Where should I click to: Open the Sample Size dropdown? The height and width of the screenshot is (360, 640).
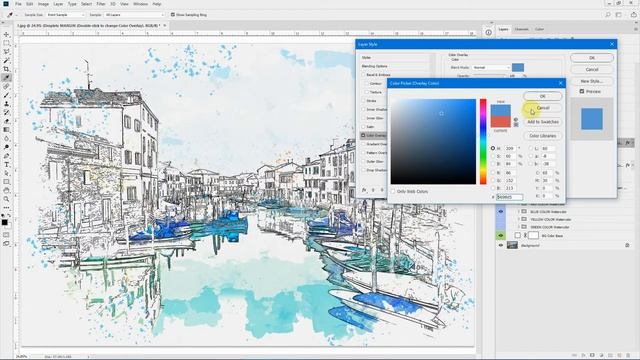[x=65, y=15]
